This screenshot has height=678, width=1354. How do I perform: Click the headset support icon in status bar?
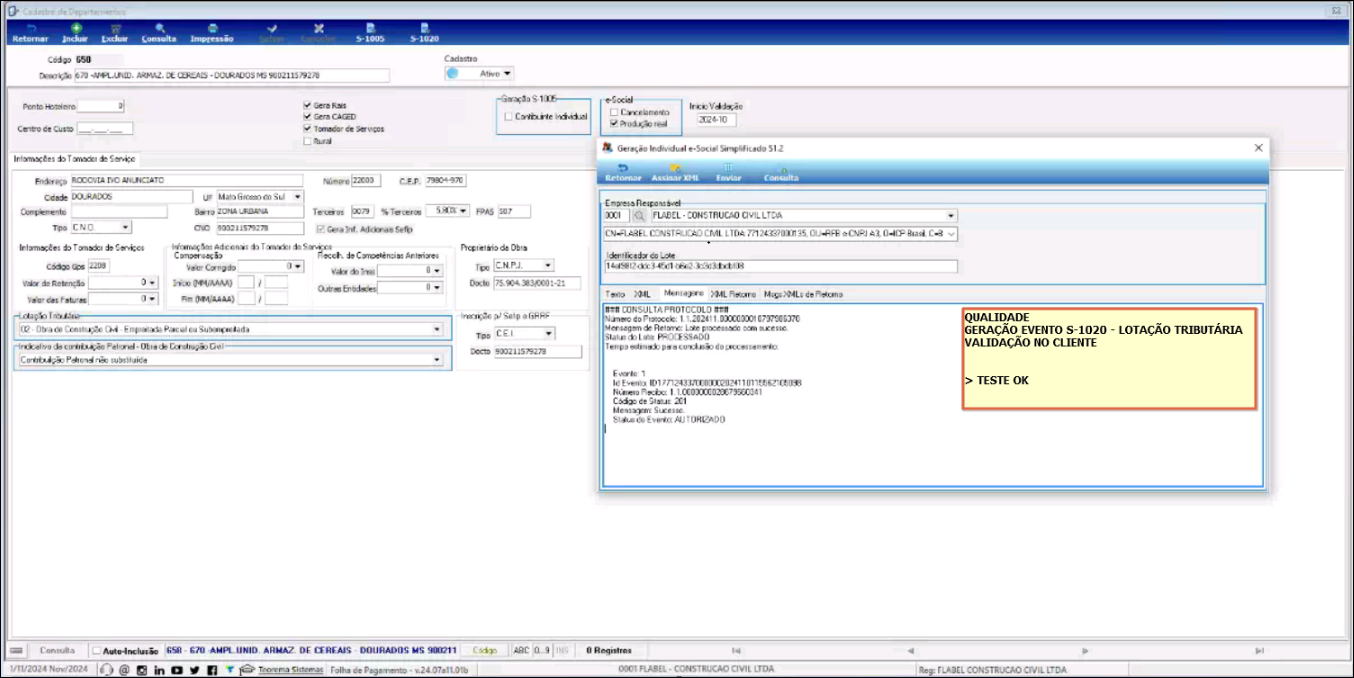(107, 670)
